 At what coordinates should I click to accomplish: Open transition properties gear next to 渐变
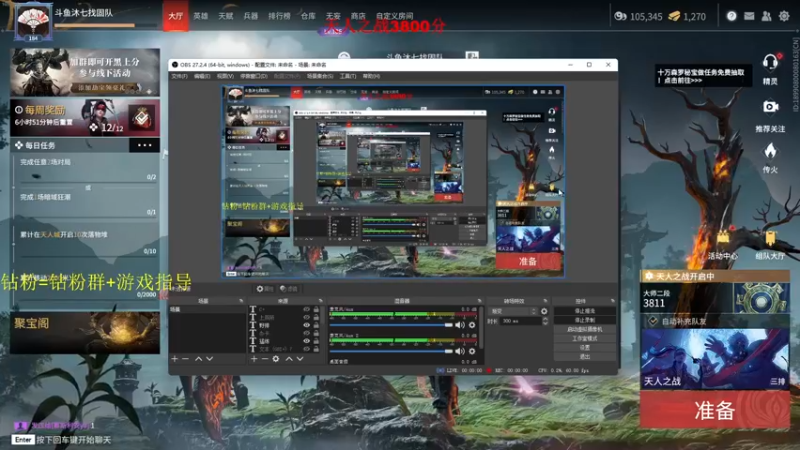click(544, 311)
